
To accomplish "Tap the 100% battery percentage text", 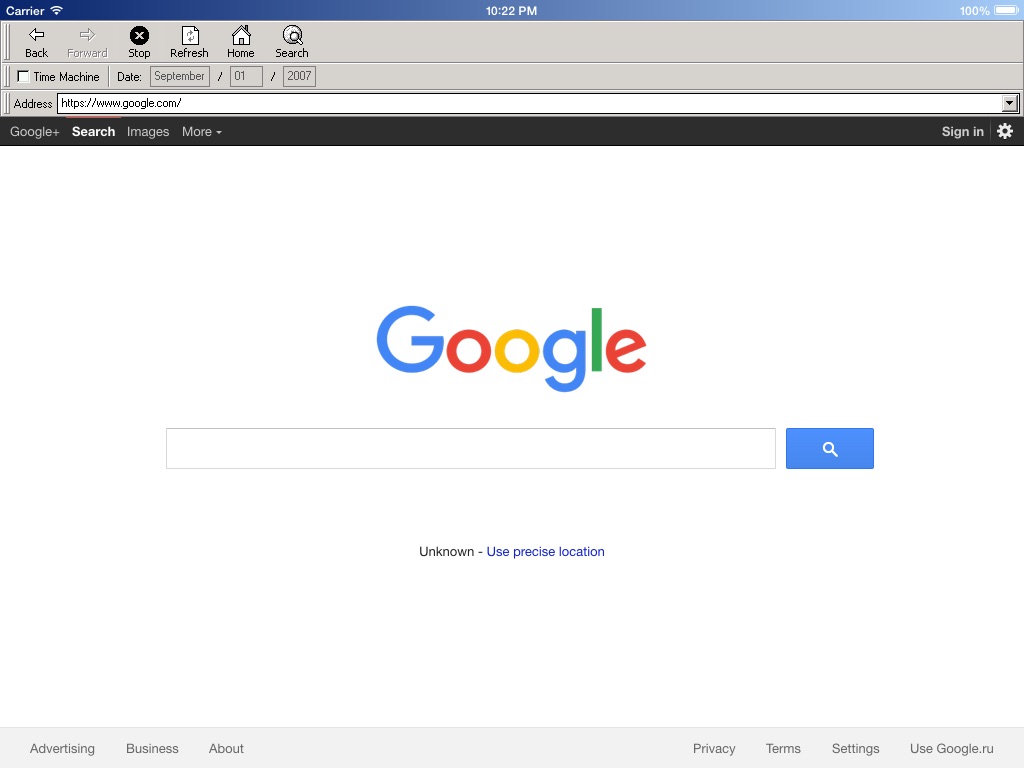I will [x=974, y=10].
